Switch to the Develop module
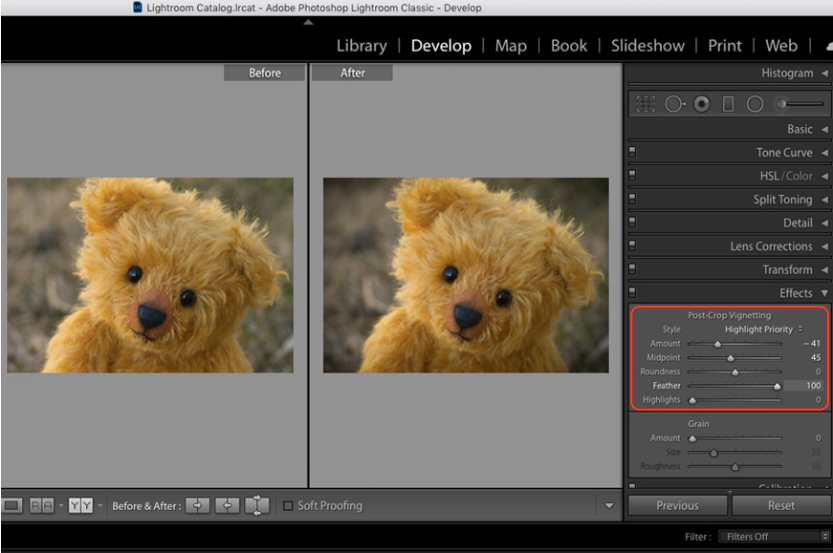This screenshot has width=833, height=553. click(441, 46)
